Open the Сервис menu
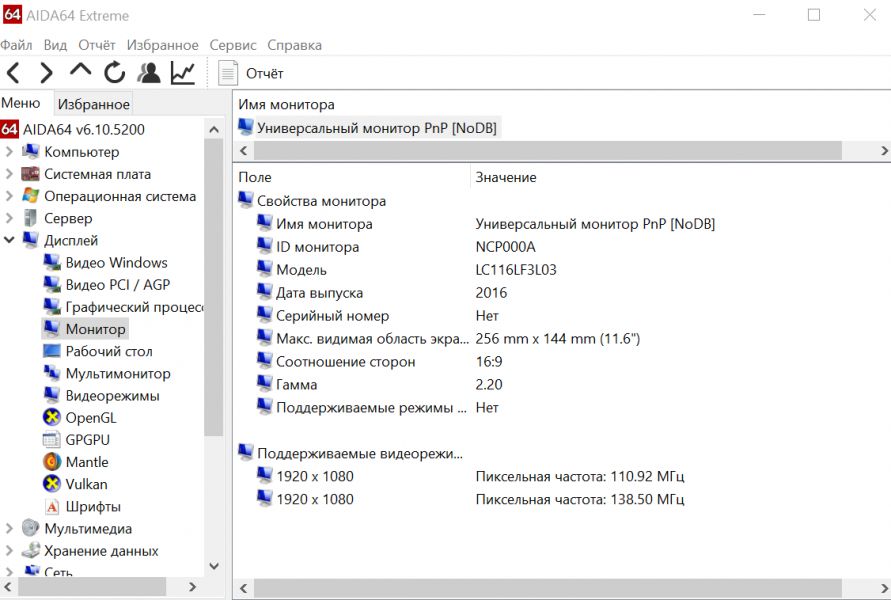The image size is (891, 600). click(233, 45)
